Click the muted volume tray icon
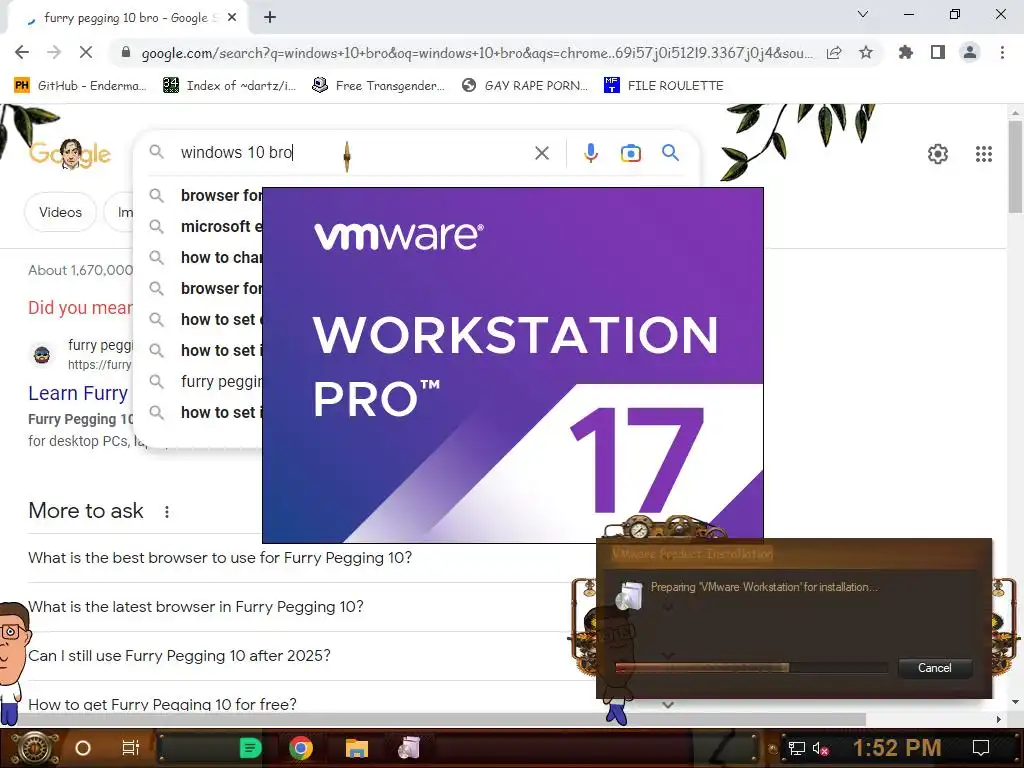This screenshot has width=1024, height=768. pos(820,749)
